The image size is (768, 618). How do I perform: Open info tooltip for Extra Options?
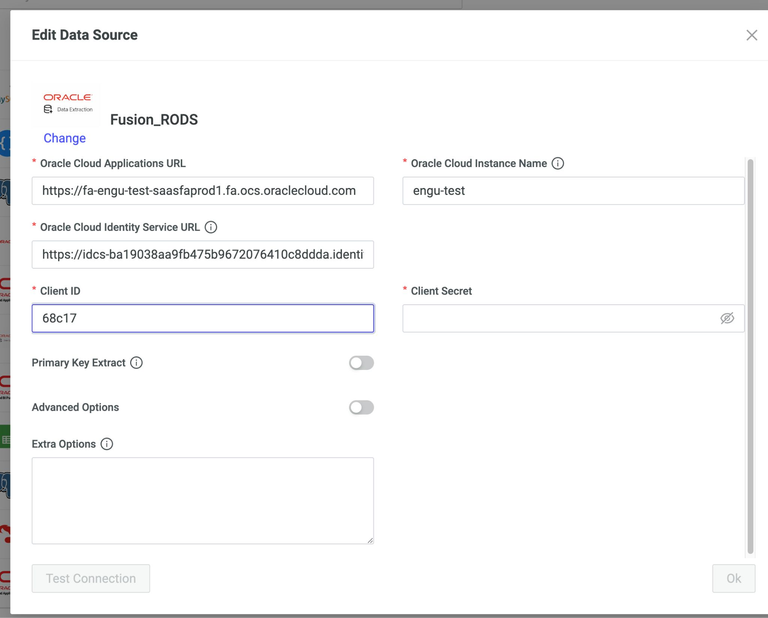(106, 444)
